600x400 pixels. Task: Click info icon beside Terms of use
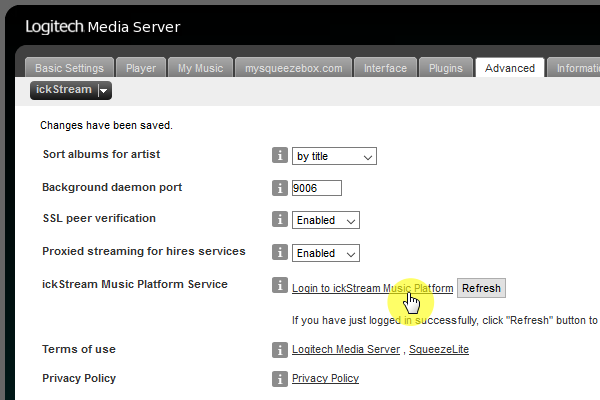[x=280, y=350]
